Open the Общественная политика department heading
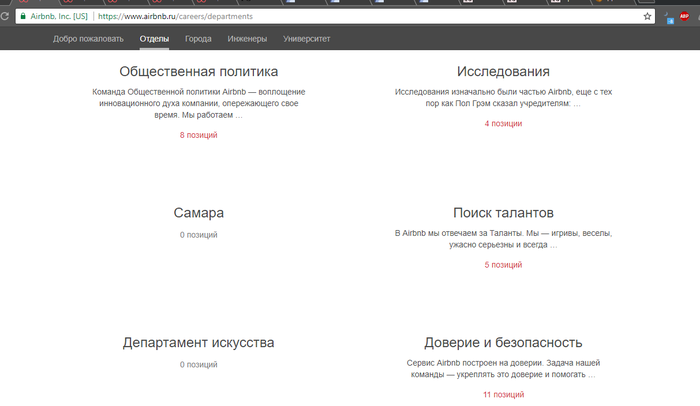 tap(198, 72)
